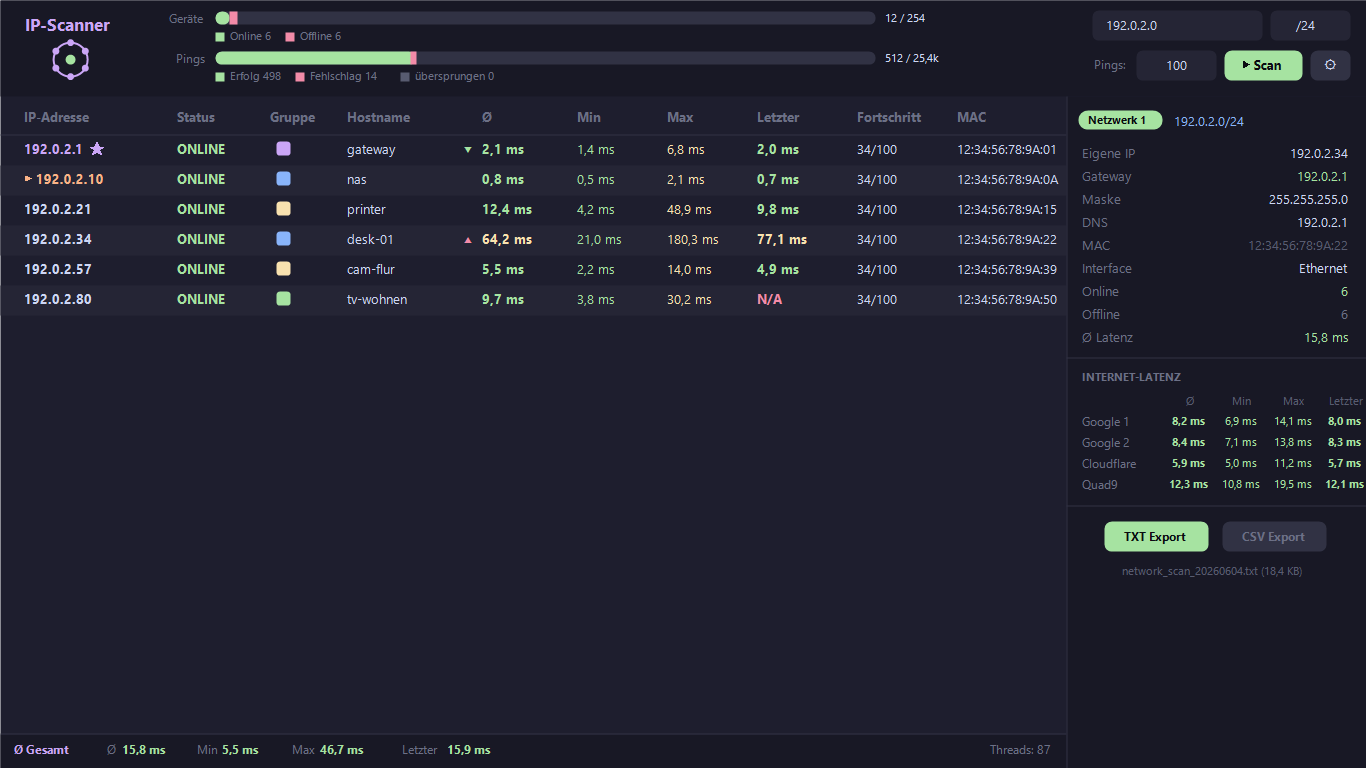
Task: Select the IP address 192.0.2.34
Action: point(58,239)
